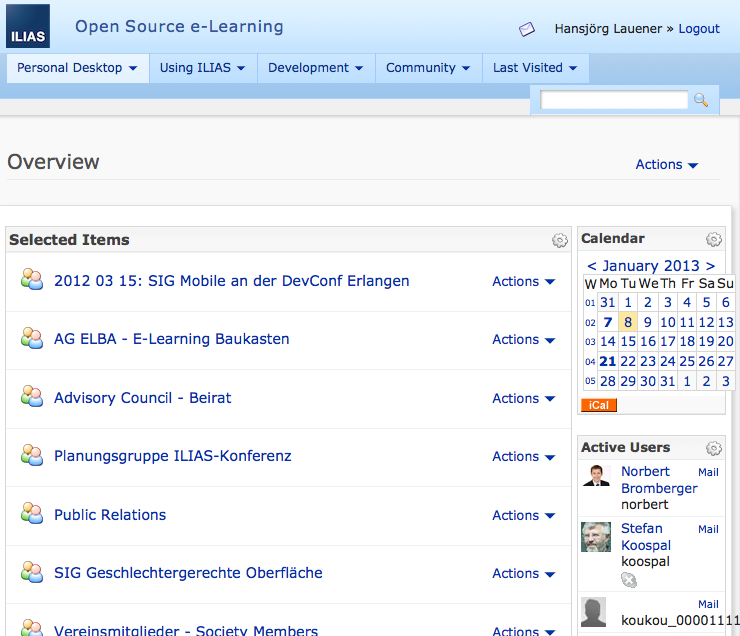
Task: Click Norbert Bromberger's profile photo
Action: click(596, 476)
